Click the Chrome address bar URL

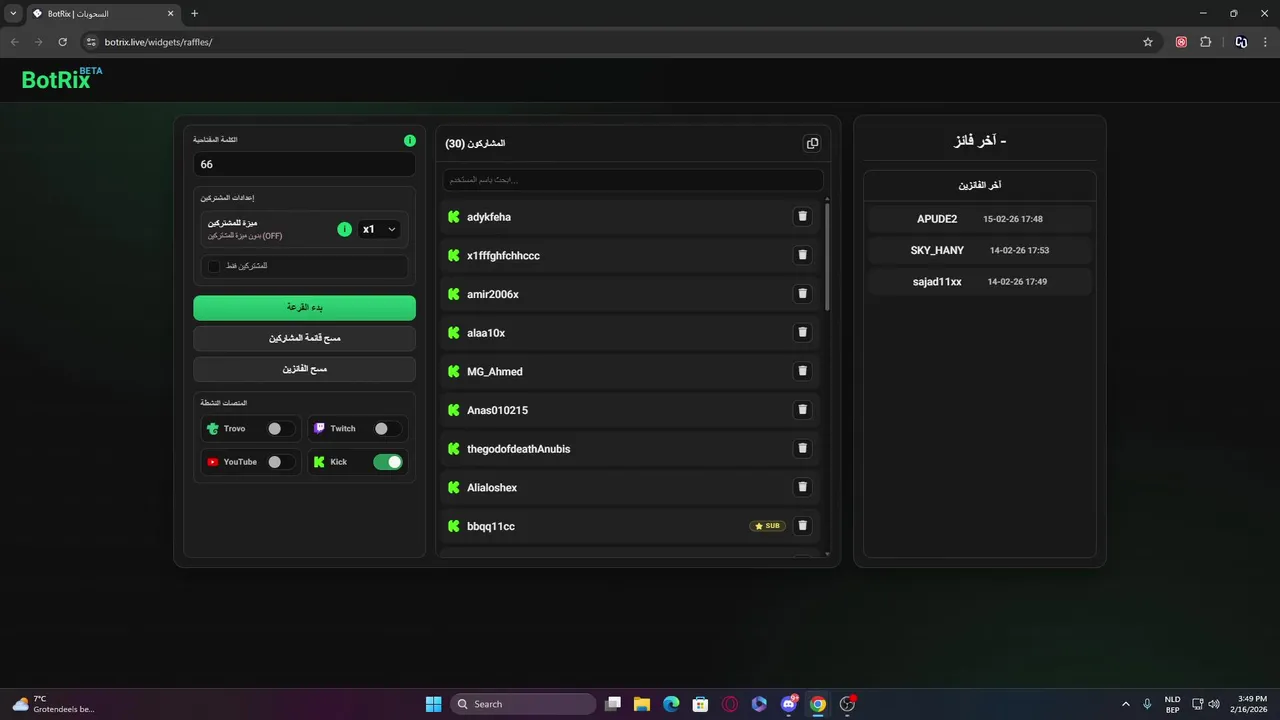pos(158,42)
